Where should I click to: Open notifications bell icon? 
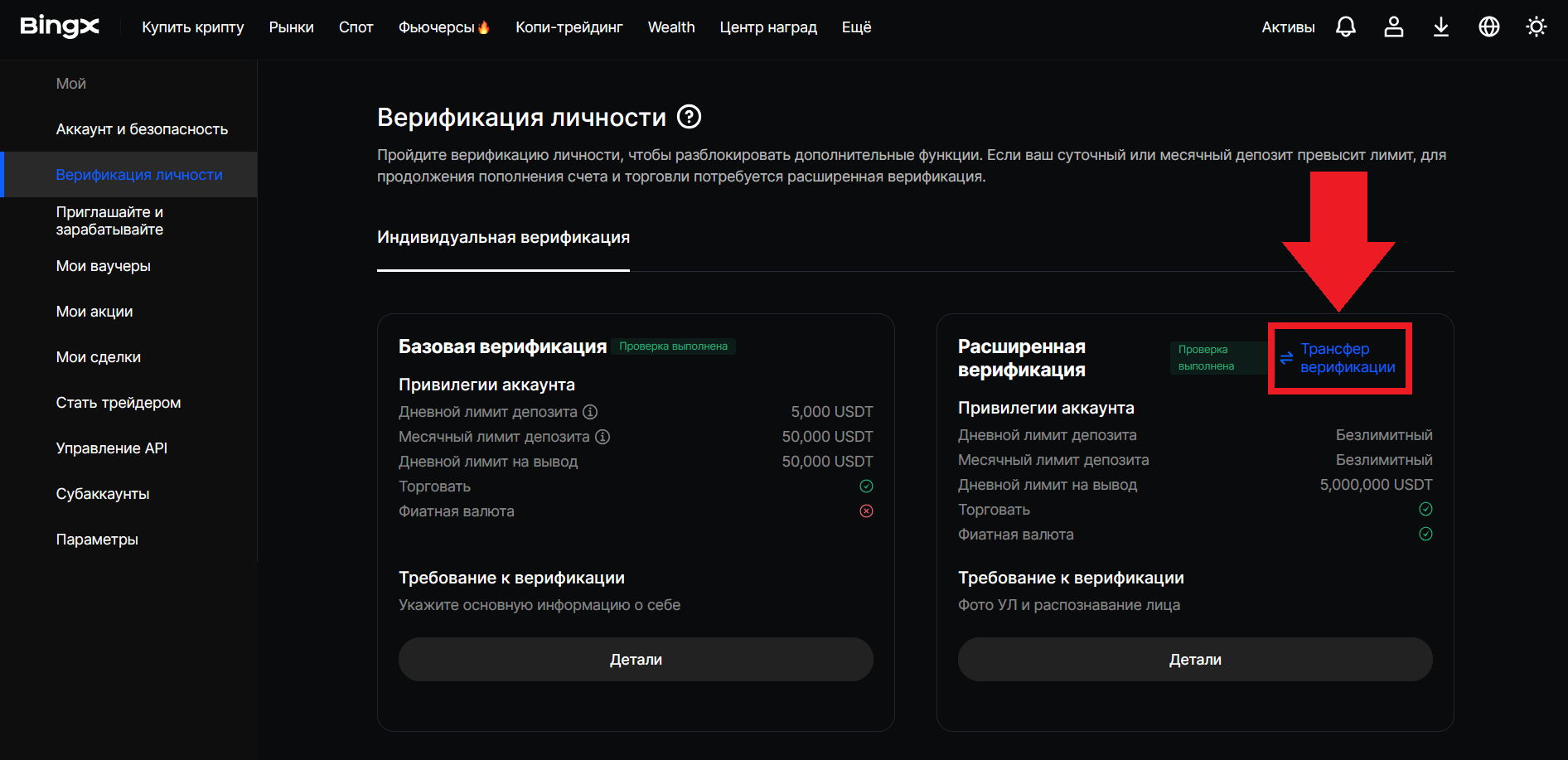1346,27
